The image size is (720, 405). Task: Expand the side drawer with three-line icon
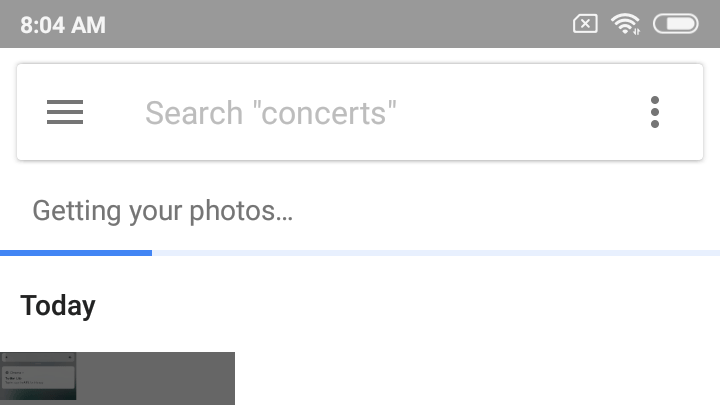click(x=65, y=112)
